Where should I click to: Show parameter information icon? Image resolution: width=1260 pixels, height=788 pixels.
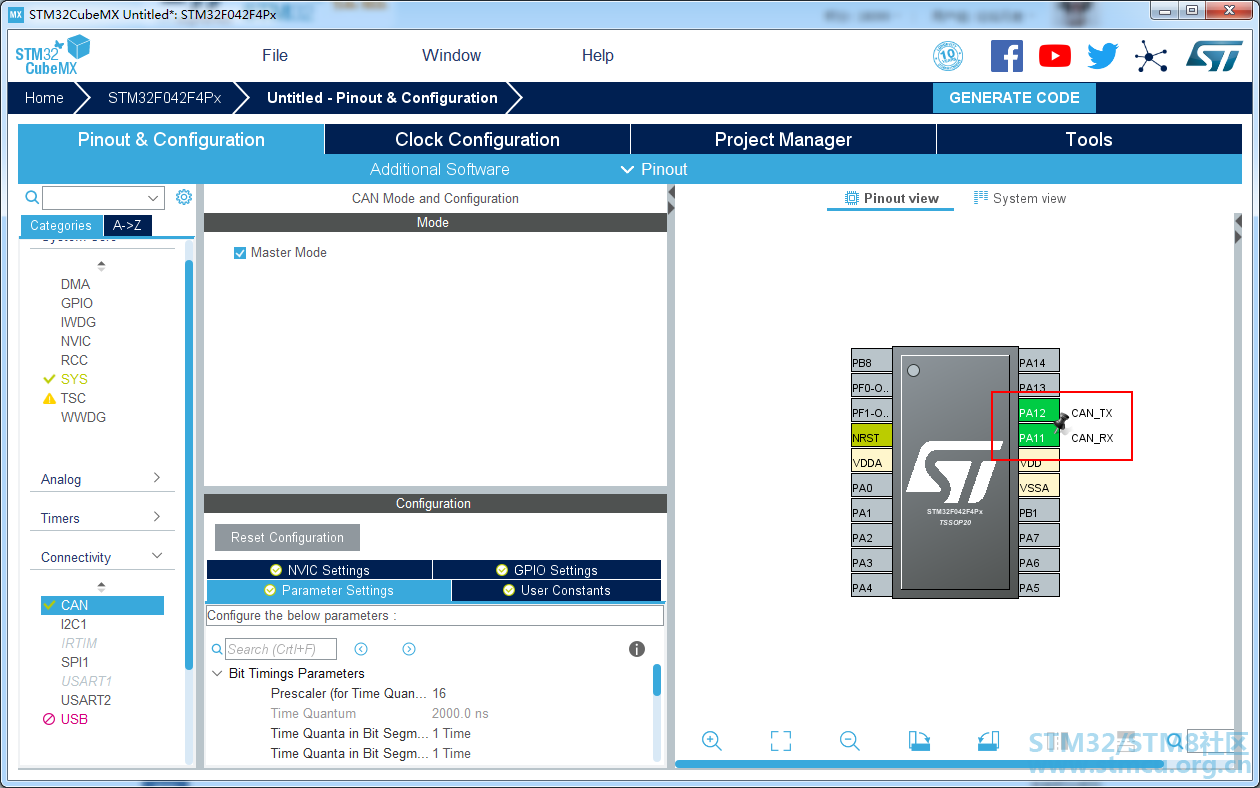coord(637,649)
